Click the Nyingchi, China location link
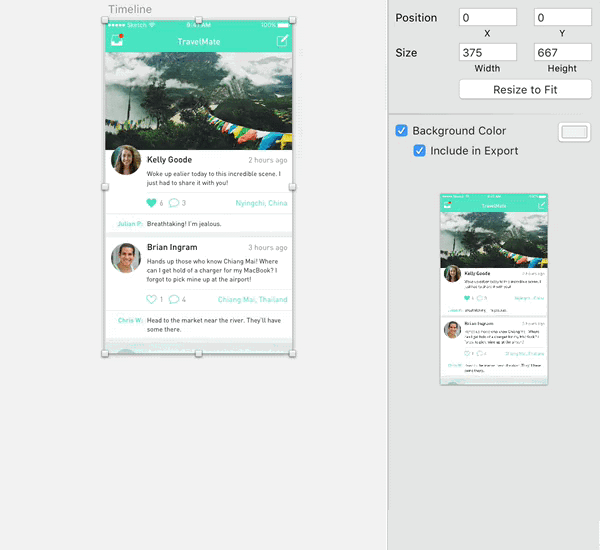 [261, 203]
